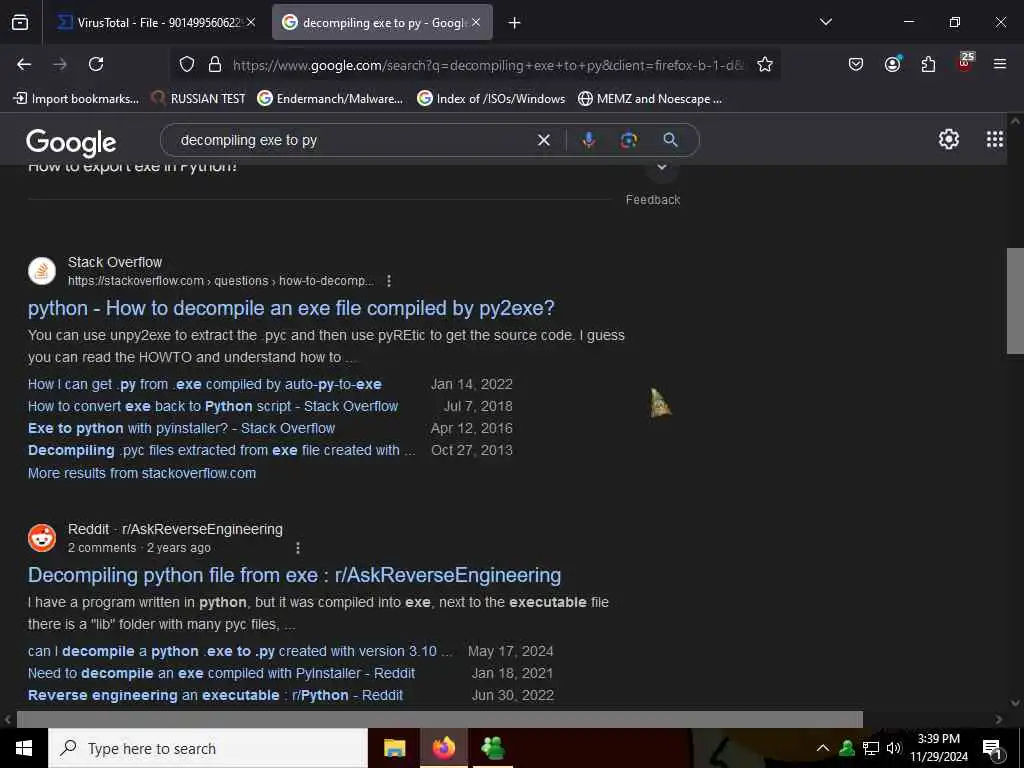Screen dimensions: 1024x768
Task: Open can I decompile a python .exe link
Action: point(240,651)
